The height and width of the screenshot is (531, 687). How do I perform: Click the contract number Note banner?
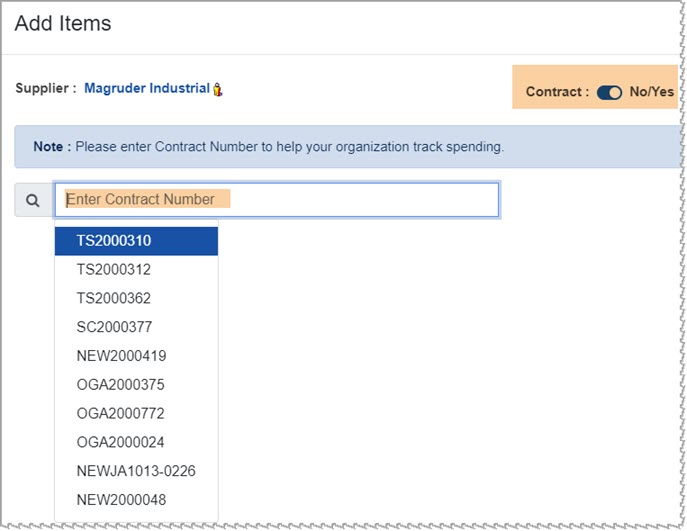pos(348,147)
